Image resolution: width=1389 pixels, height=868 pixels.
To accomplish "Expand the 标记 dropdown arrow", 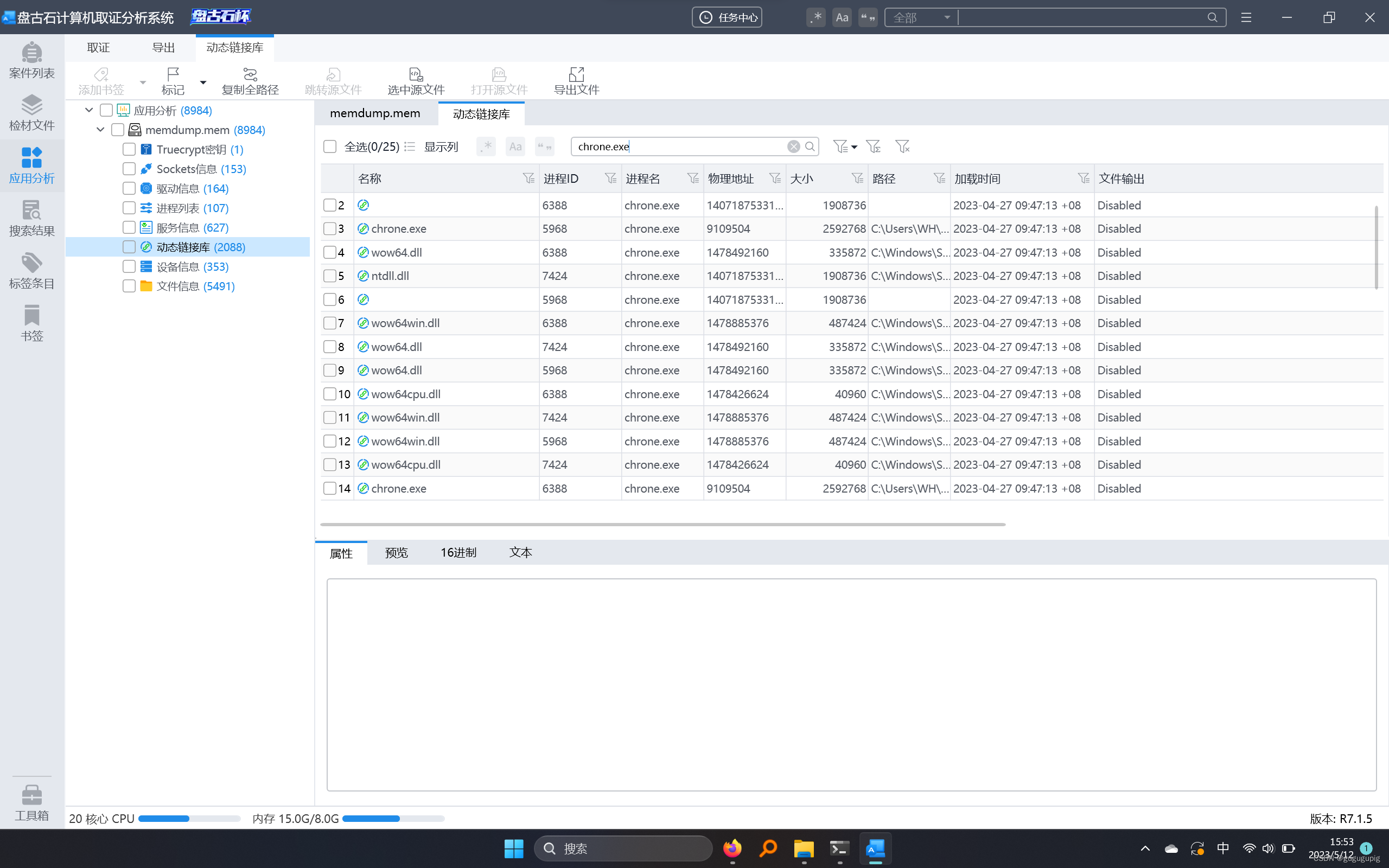I will pyautogui.click(x=202, y=82).
